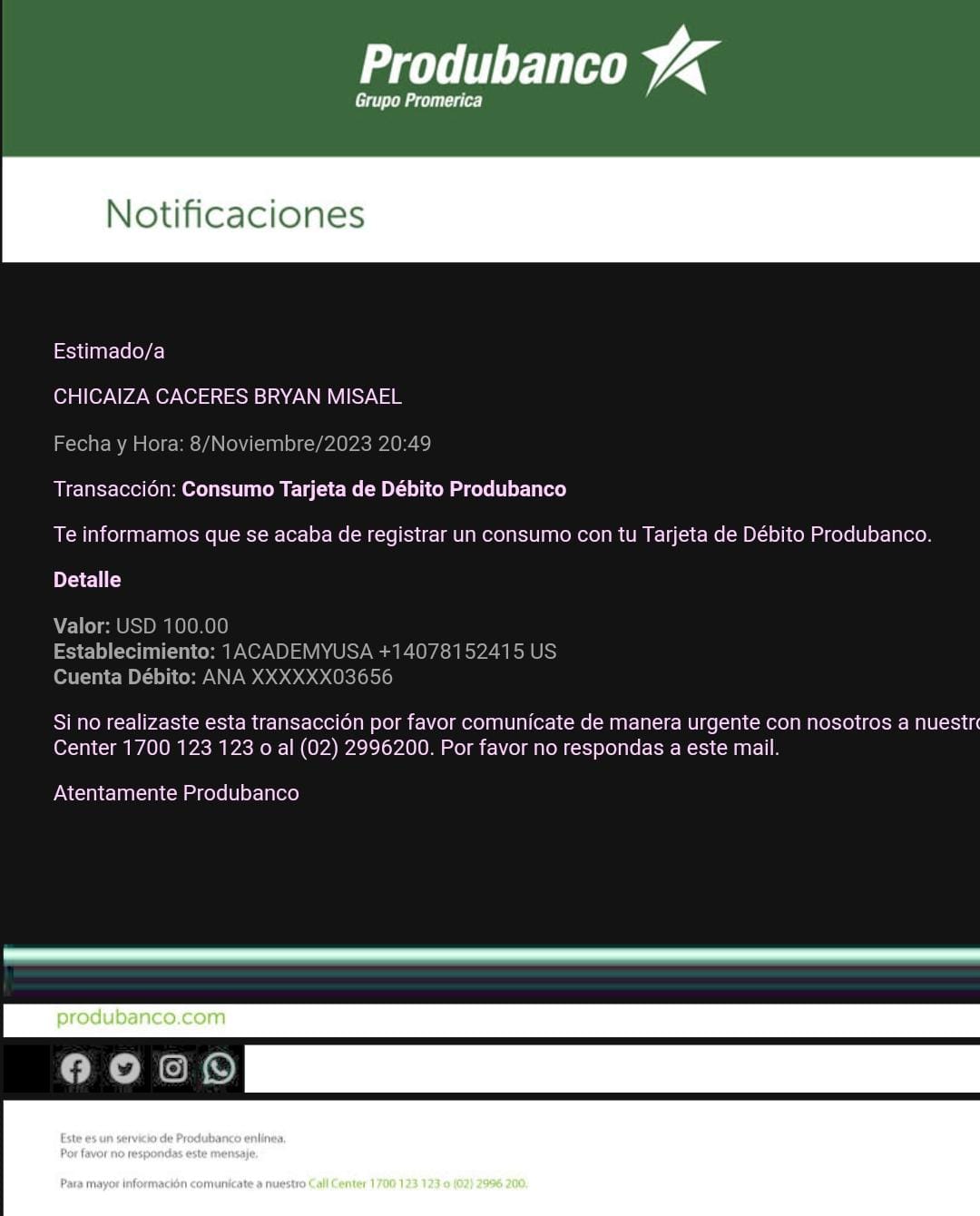Click the Produbanco wordmark in header
The width and height of the screenshot is (980, 1216).
coord(493,64)
